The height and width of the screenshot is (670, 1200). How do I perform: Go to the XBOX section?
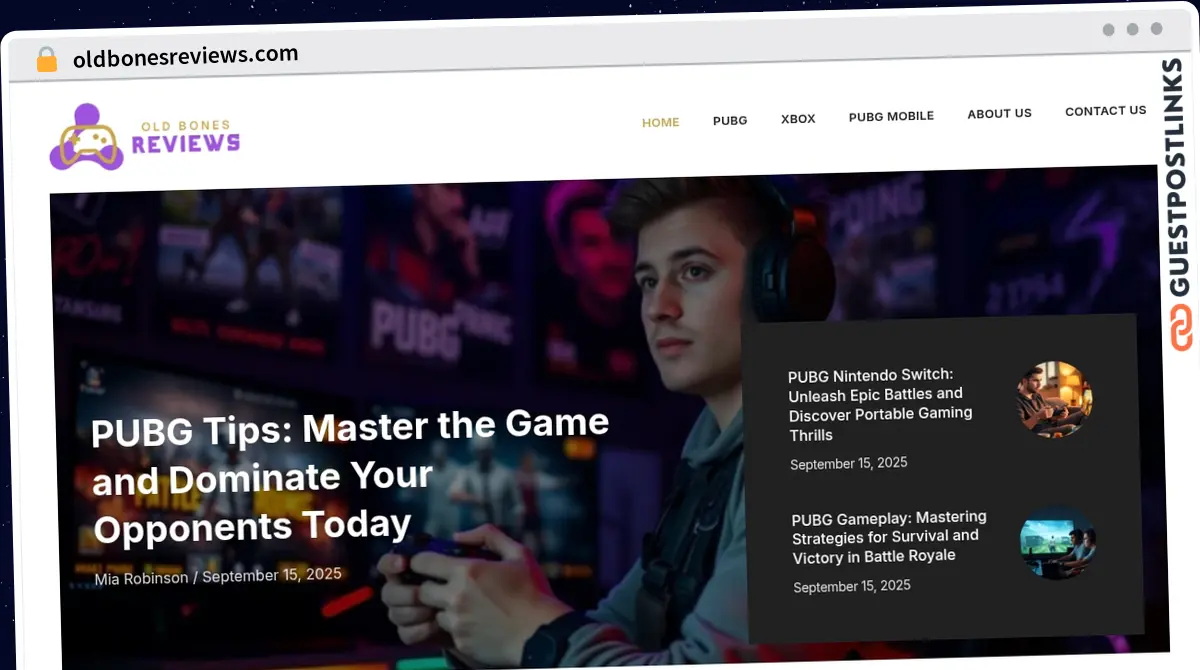click(x=798, y=118)
